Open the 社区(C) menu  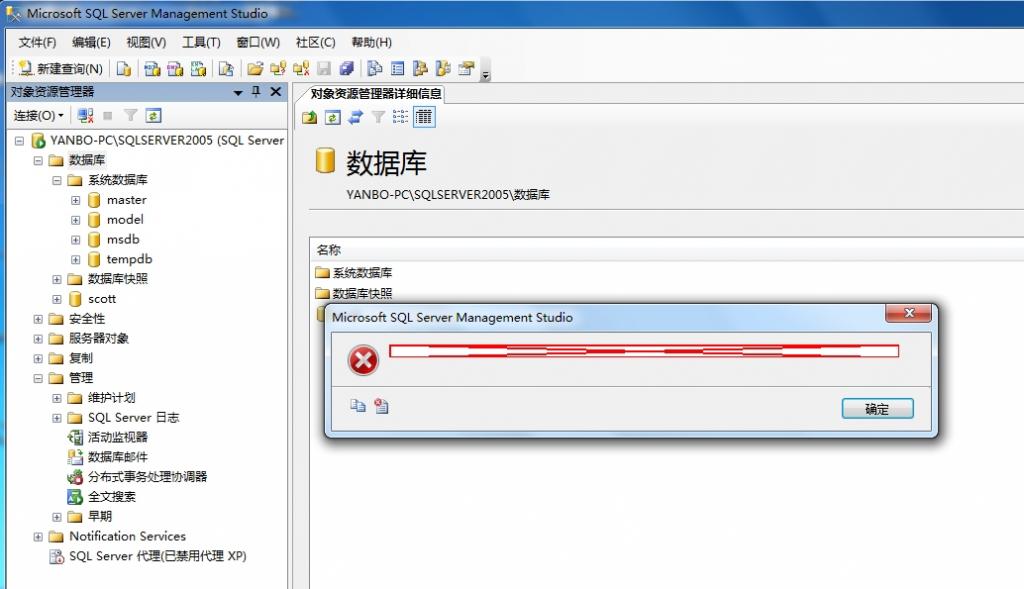click(x=315, y=42)
